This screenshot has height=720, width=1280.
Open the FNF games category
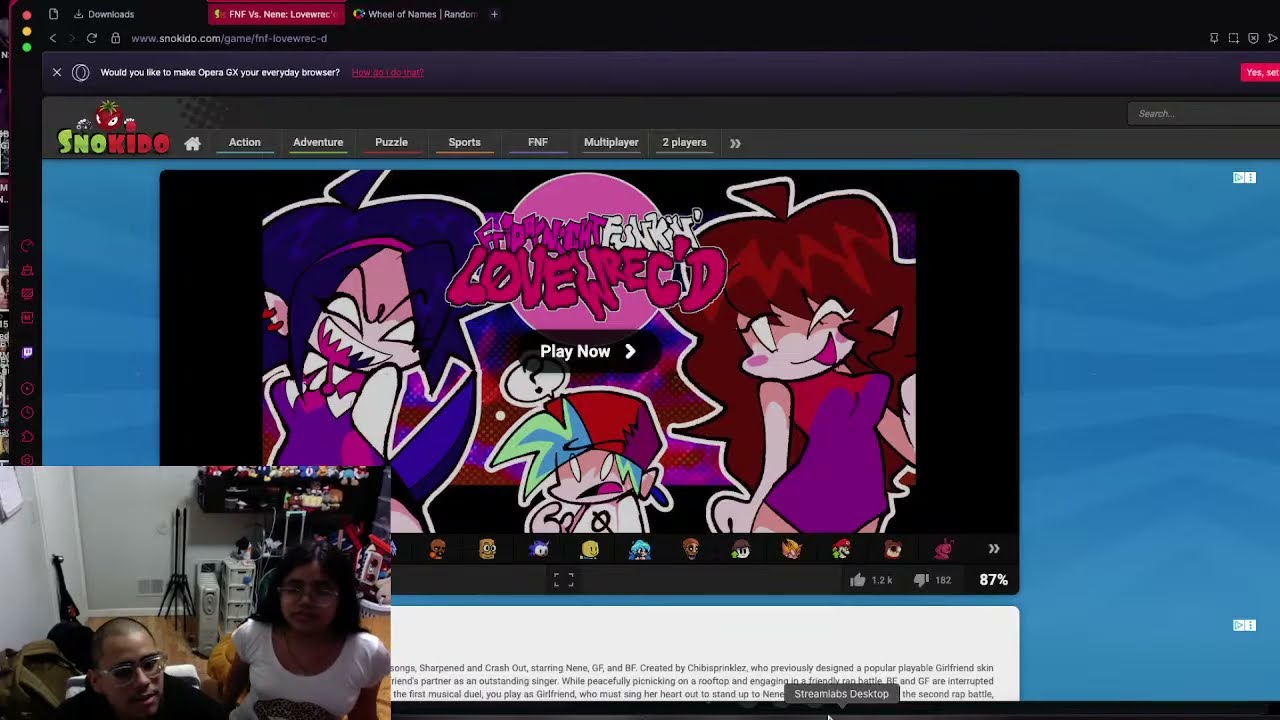[538, 142]
